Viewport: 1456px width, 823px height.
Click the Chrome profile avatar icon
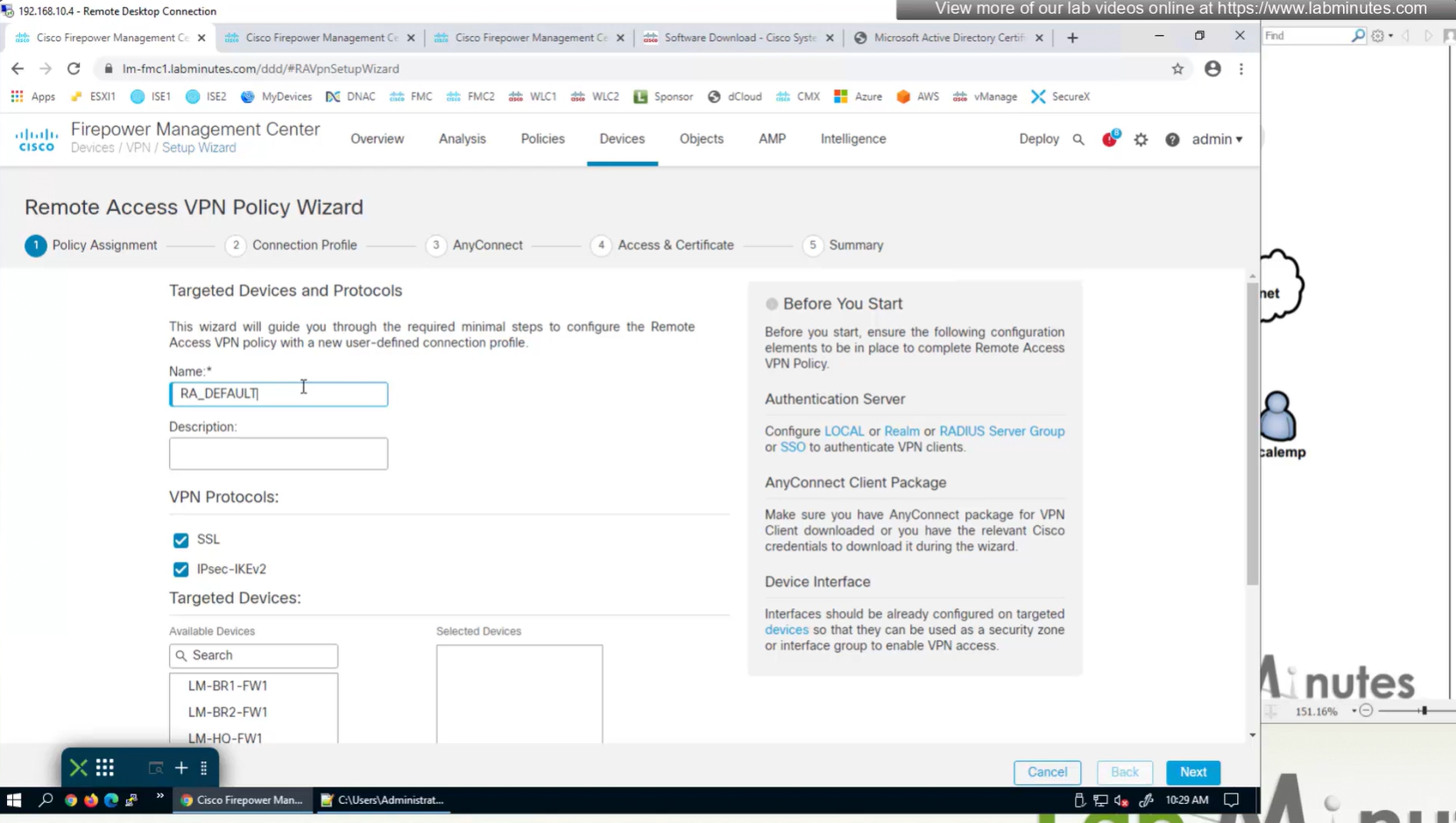[1212, 68]
